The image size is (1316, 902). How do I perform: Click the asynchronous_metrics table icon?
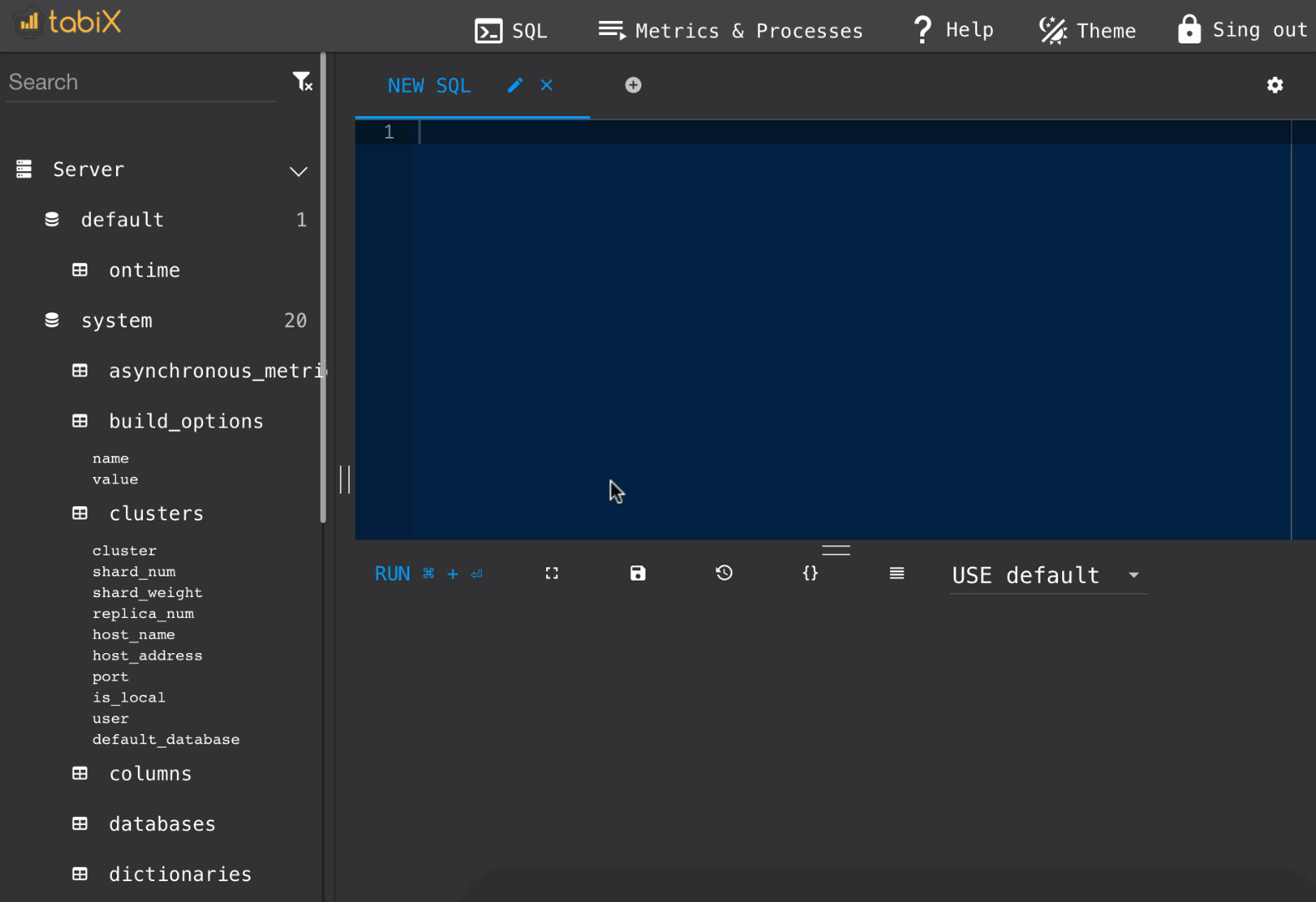80,370
